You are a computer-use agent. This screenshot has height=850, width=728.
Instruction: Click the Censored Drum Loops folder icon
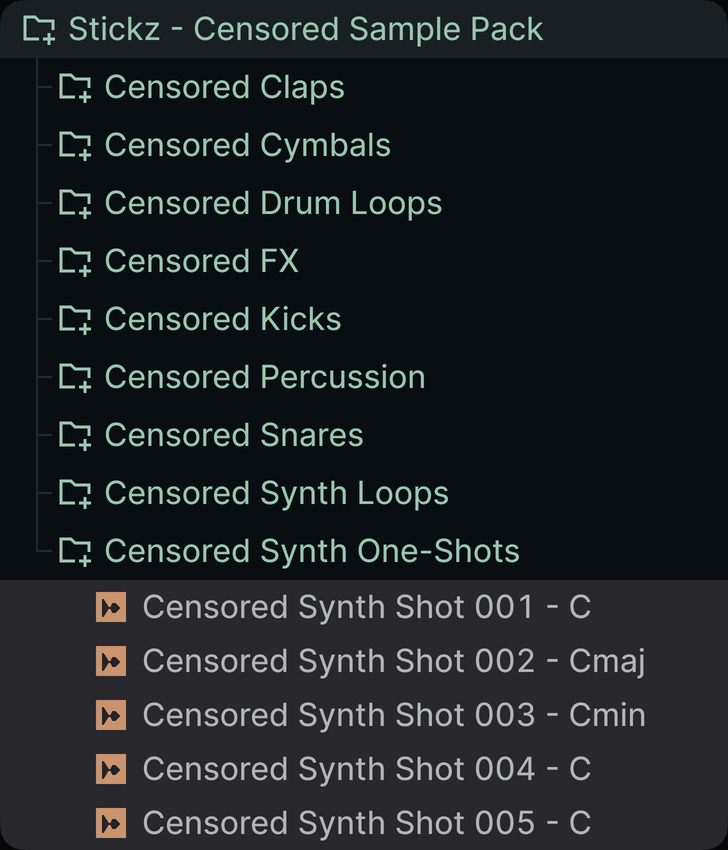[75, 203]
